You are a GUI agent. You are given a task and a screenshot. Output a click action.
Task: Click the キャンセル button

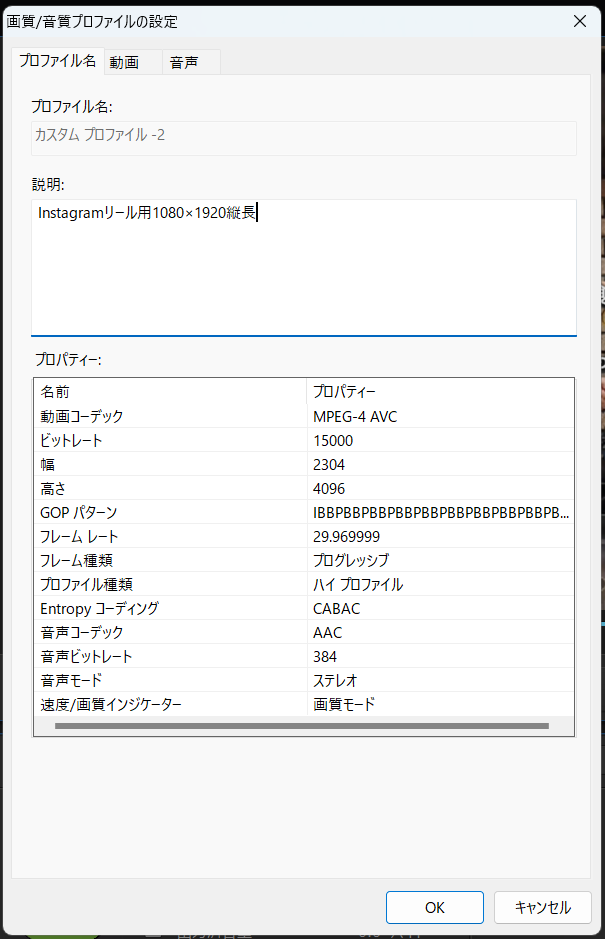tap(543, 907)
